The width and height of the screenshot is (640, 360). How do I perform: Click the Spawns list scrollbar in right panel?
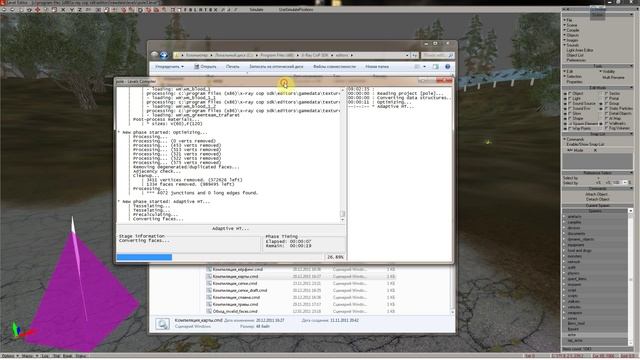click(630, 278)
